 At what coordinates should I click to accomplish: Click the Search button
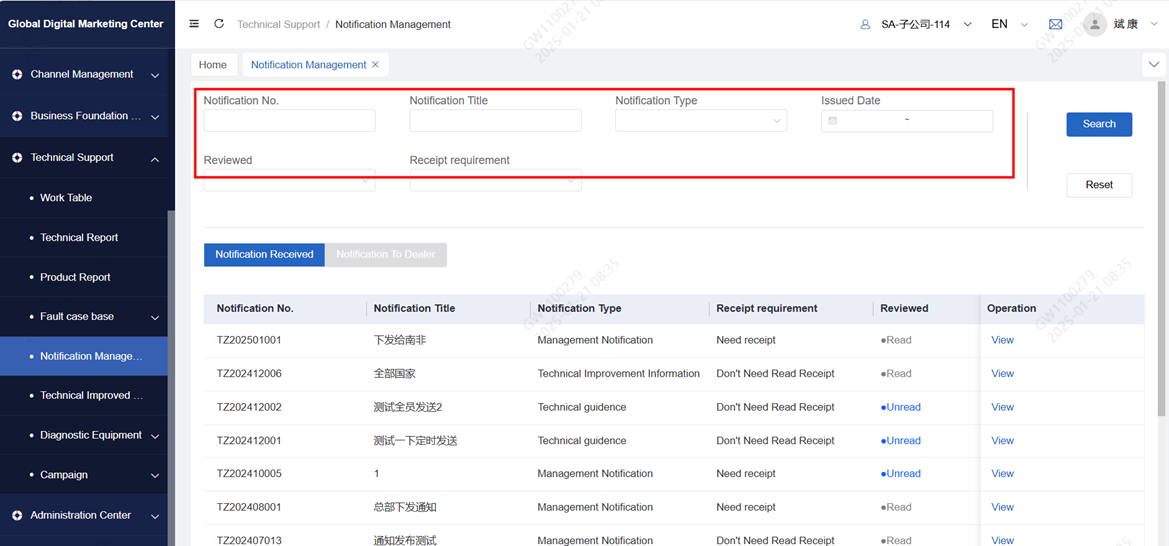click(x=1098, y=124)
